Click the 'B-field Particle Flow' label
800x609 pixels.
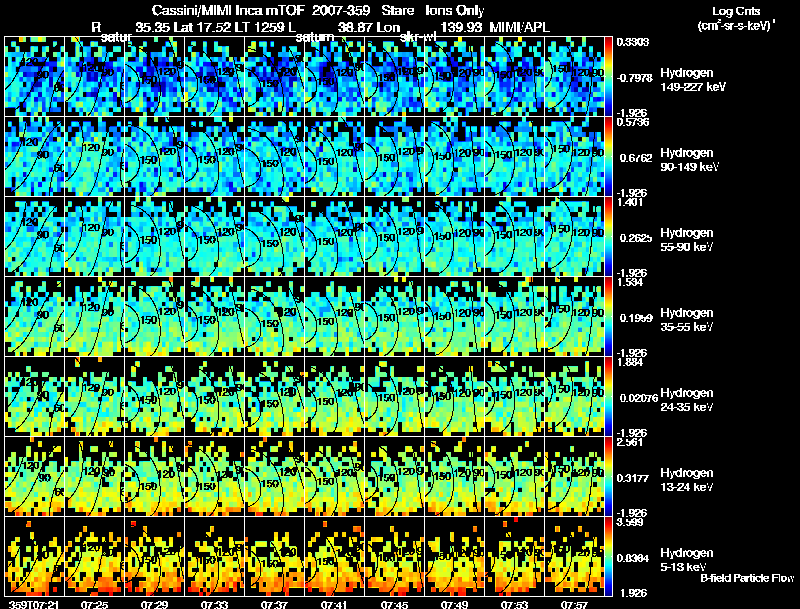pyautogui.click(x=747, y=578)
